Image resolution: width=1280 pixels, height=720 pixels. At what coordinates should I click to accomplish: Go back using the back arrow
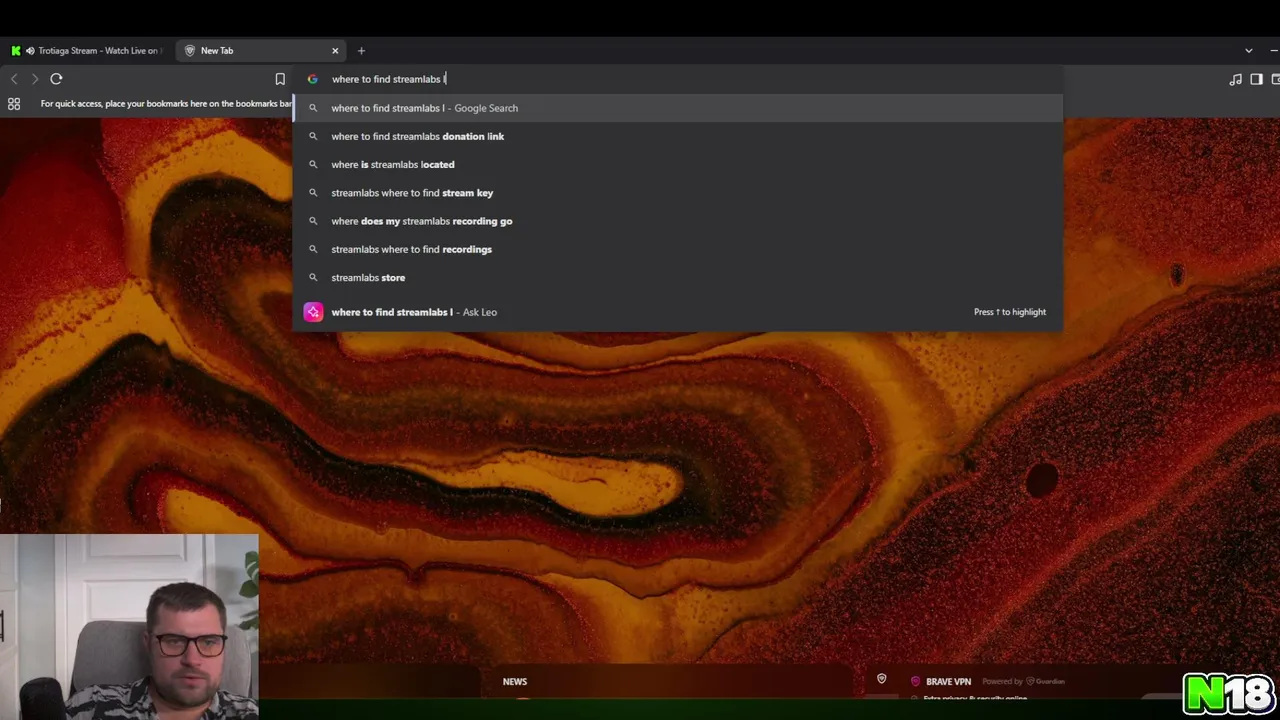(14, 79)
